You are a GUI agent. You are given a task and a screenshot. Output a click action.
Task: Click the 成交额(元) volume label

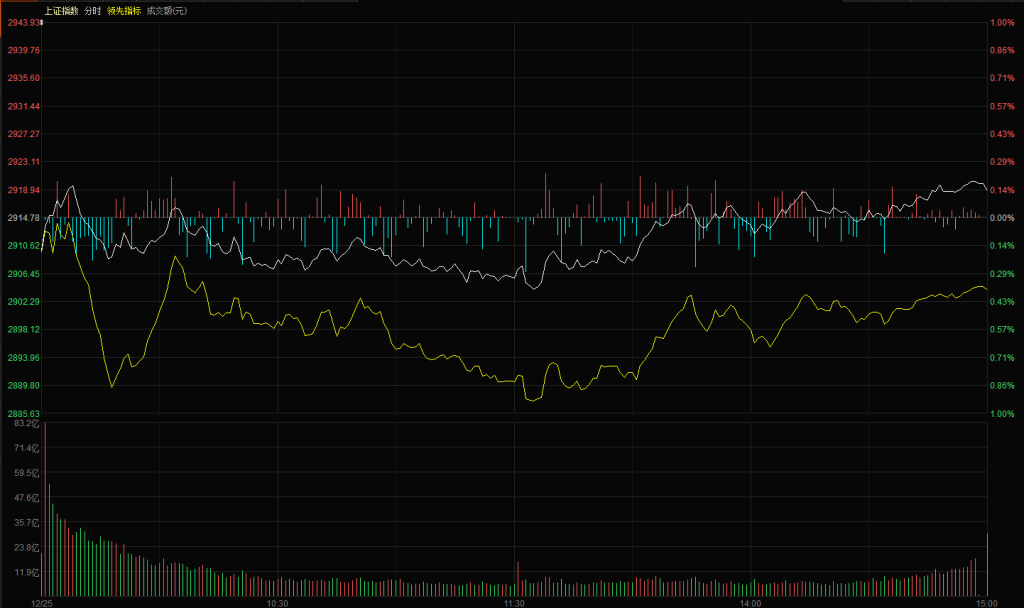(x=166, y=10)
